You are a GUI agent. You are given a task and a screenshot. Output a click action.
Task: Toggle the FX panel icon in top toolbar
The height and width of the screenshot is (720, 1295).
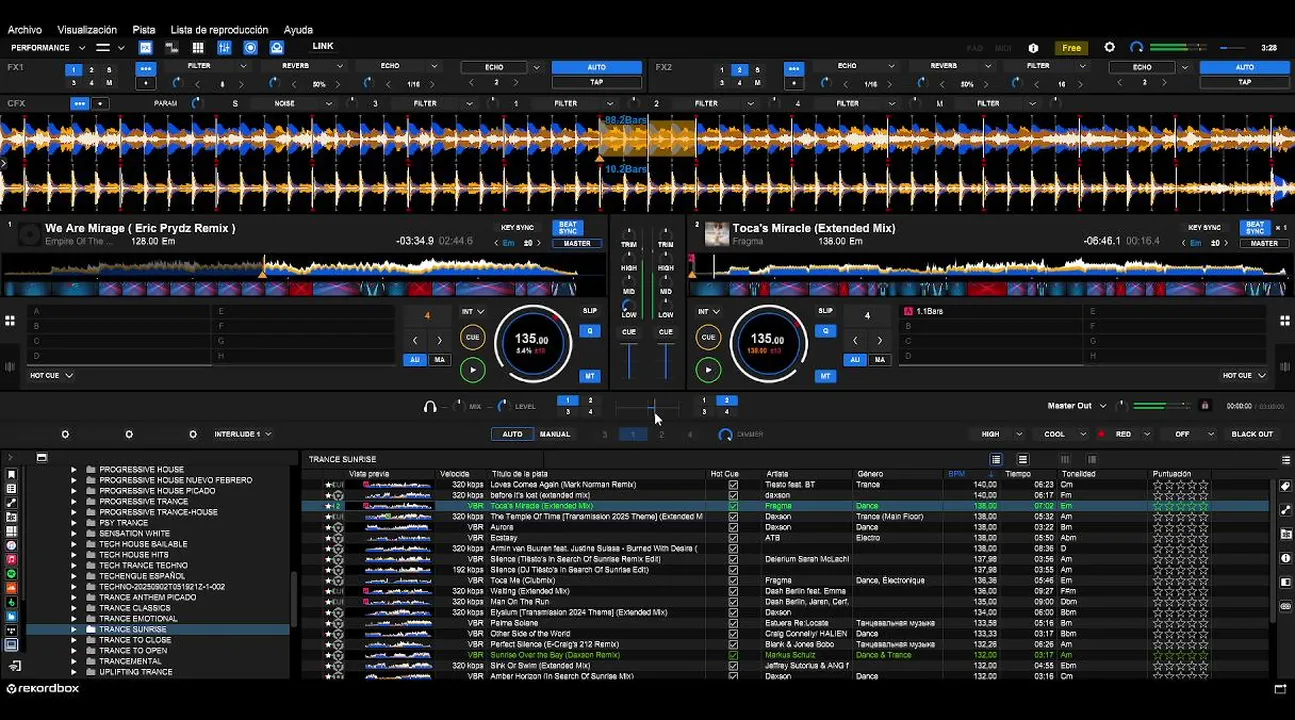coord(146,47)
